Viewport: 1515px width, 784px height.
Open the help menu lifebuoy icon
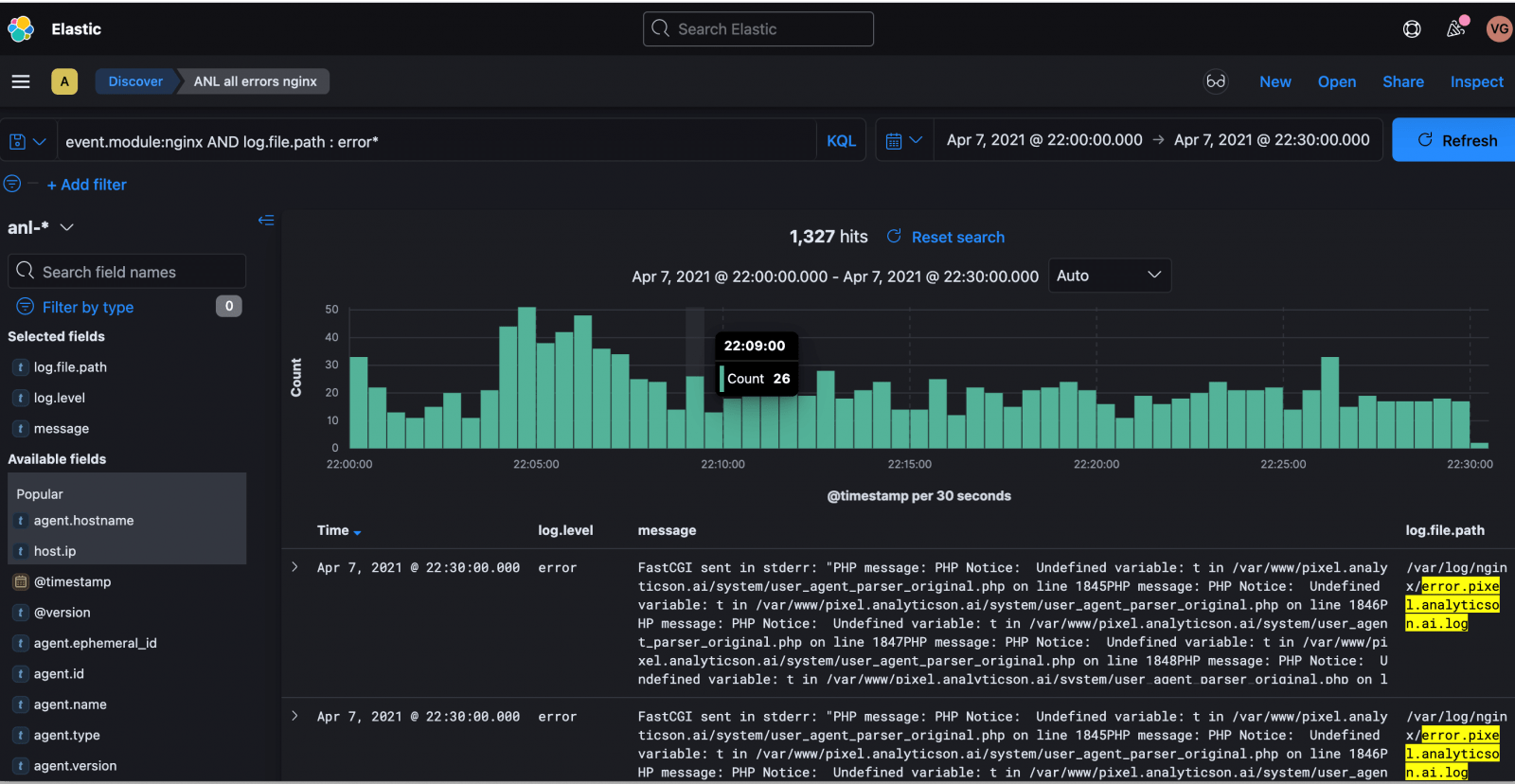coord(1412,29)
